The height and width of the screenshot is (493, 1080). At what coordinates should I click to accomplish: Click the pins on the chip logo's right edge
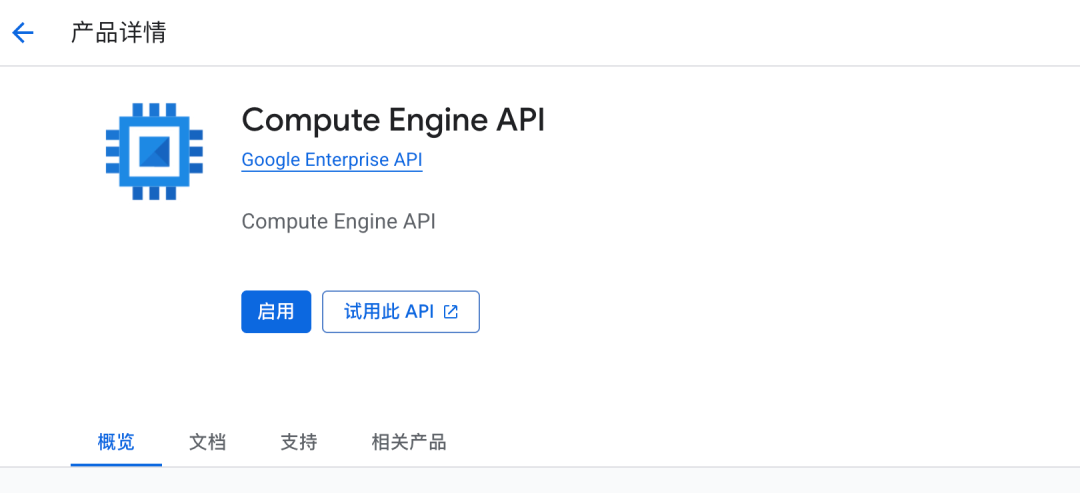[196, 151]
